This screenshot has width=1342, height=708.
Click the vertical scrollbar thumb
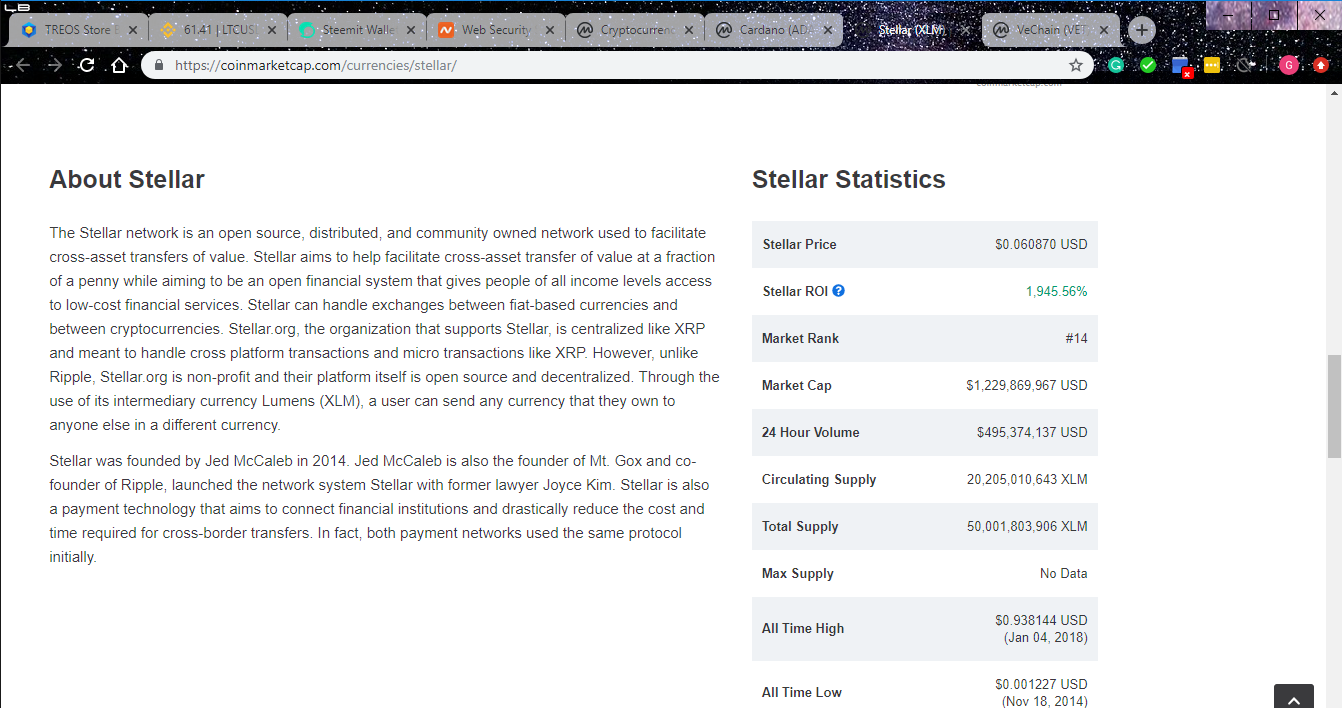(1334, 405)
